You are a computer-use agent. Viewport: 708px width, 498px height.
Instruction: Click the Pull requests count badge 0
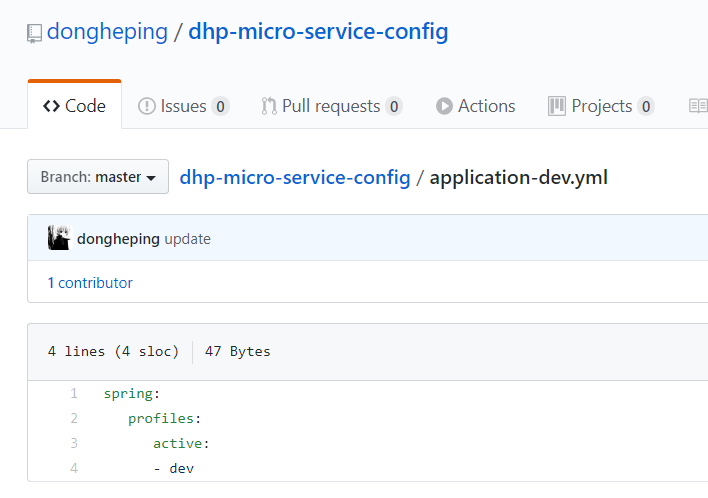coord(394,107)
